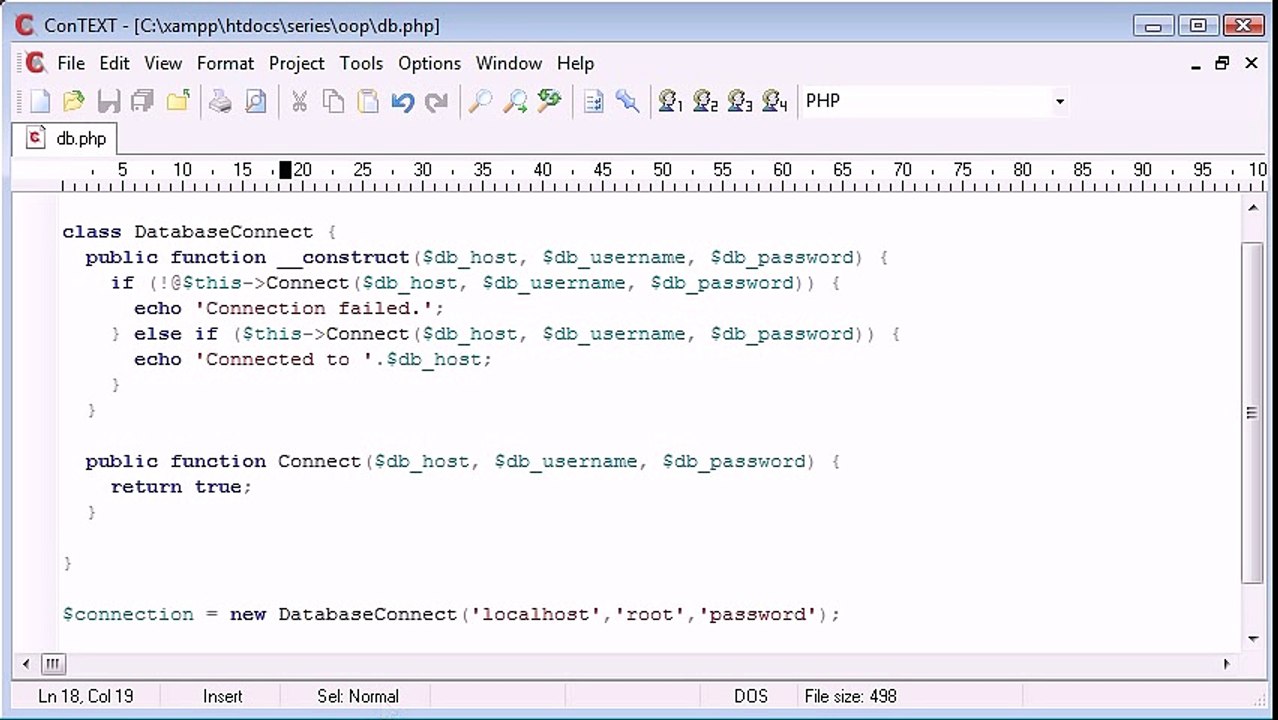Click vertical scrollbar up arrow
1278x720 pixels.
(1253, 208)
